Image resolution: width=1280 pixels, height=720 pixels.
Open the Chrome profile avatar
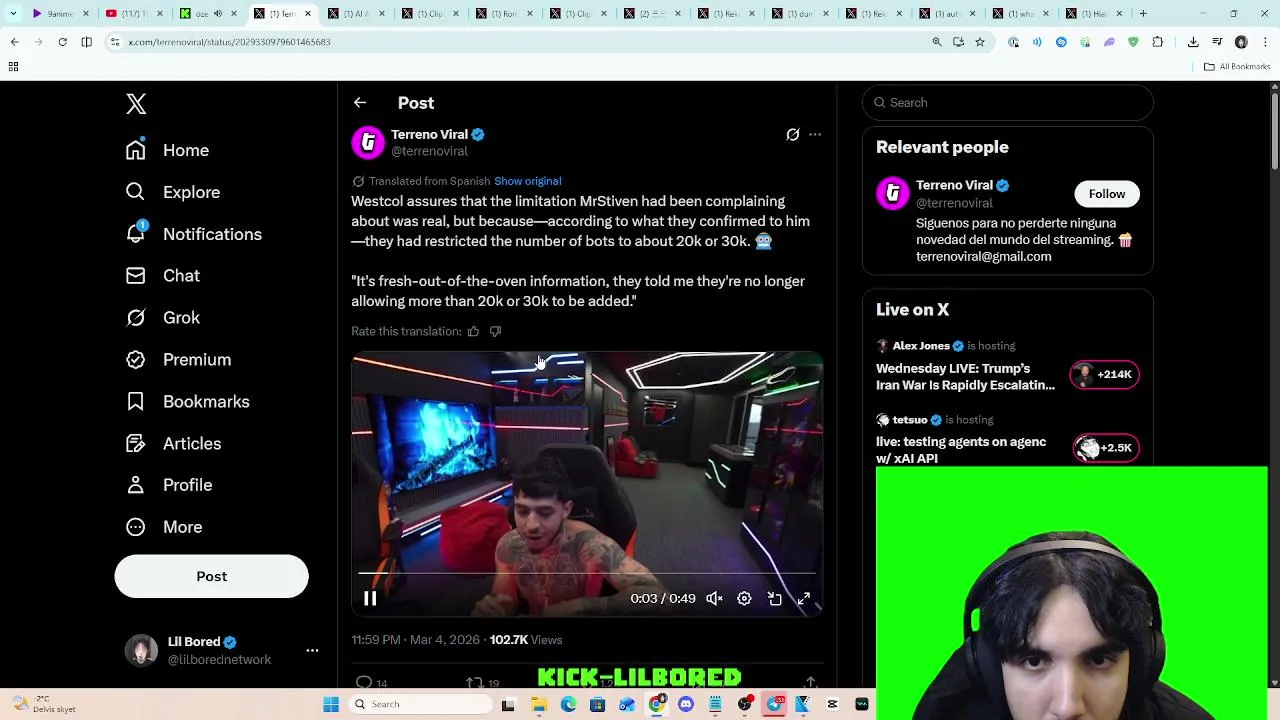click(x=1241, y=42)
